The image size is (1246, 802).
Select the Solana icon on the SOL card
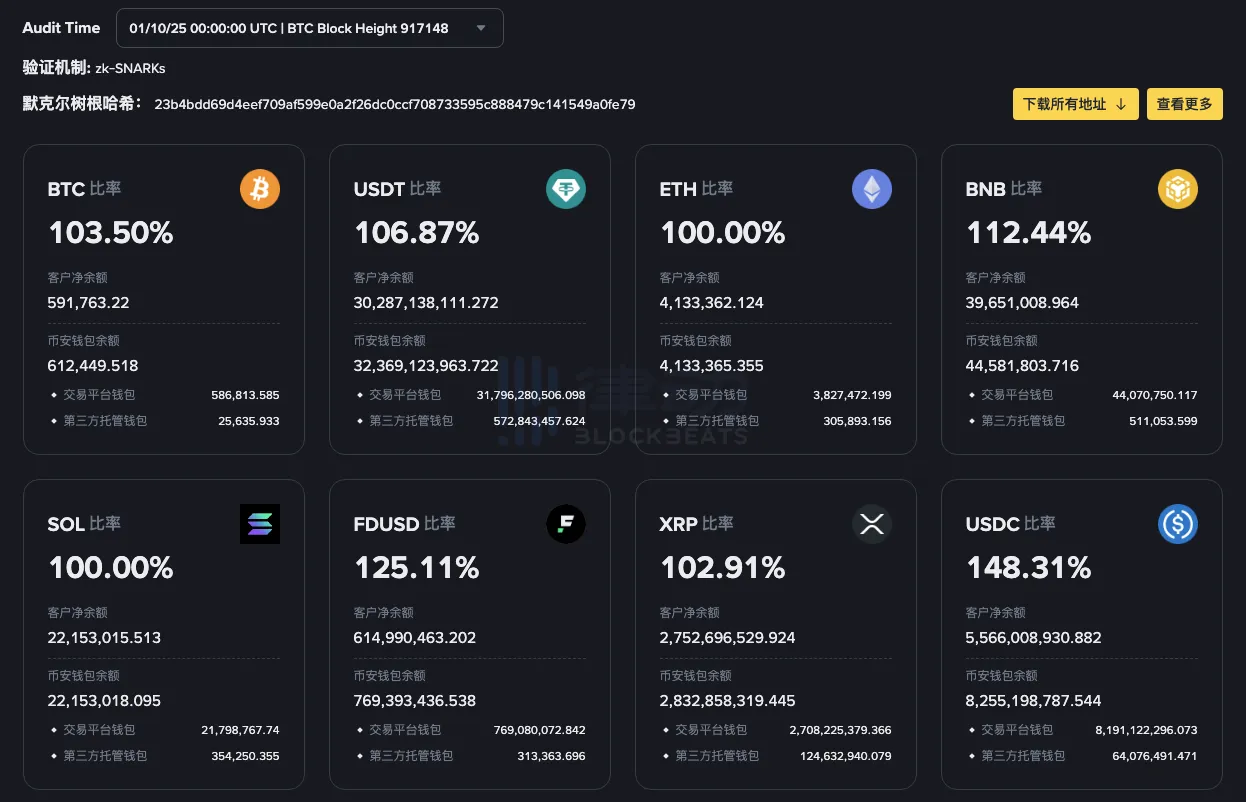click(260, 523)
